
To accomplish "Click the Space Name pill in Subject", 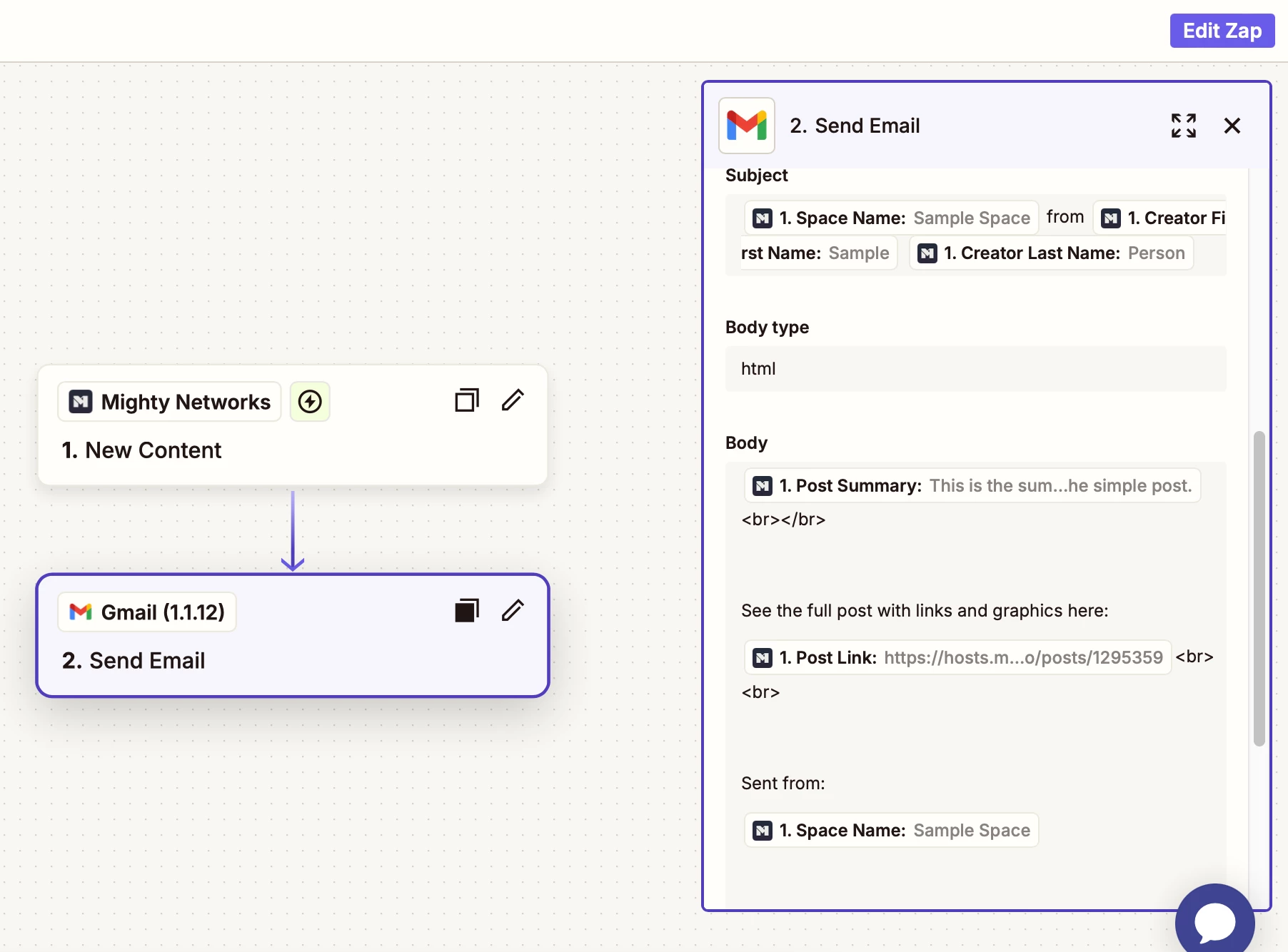I will point(891,218).
